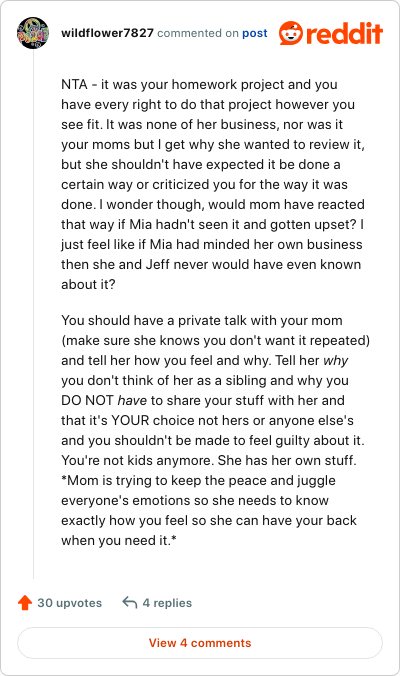The image size is (400, 676).
Task: Collapse the comment via the vertical thread line
Action: [x=34, y=314]
